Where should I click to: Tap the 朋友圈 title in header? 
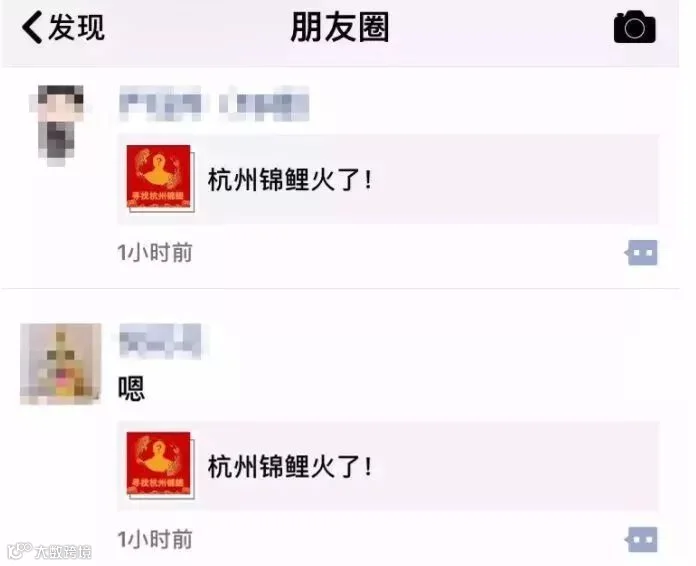click(x=340, y=27)
